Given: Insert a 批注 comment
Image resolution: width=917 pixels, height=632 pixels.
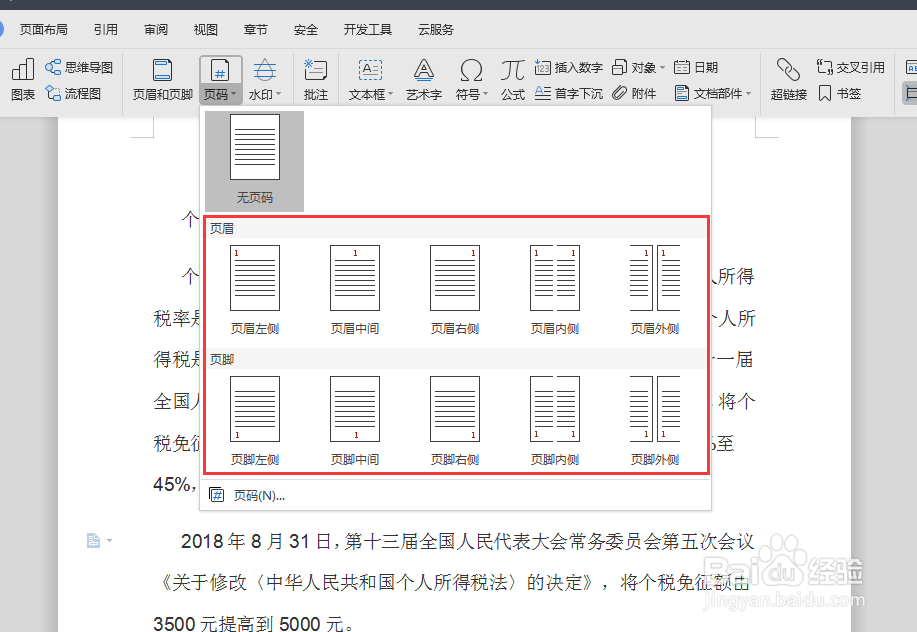Looking at the screenshot, I should [x=316, y=80].
